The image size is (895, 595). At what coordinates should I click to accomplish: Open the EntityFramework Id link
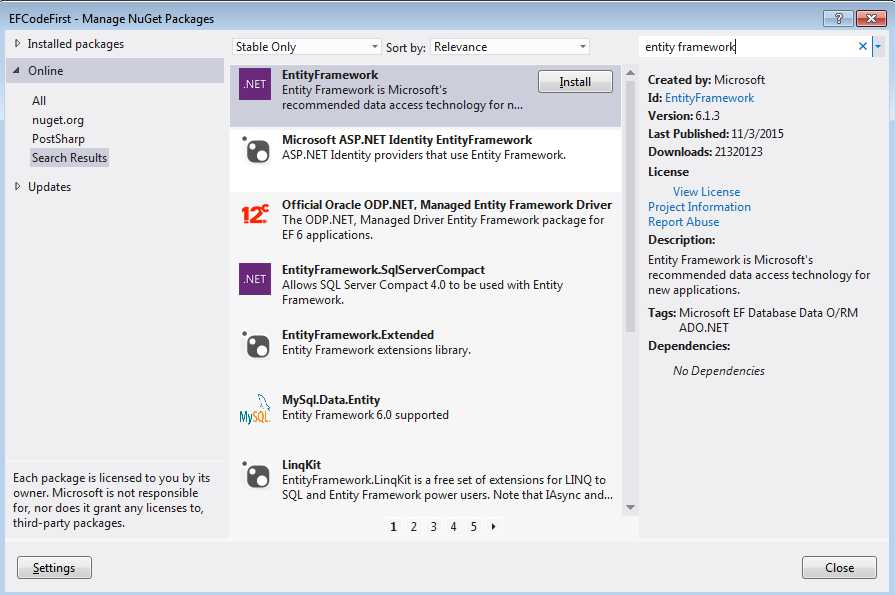[x=709, y=98]
